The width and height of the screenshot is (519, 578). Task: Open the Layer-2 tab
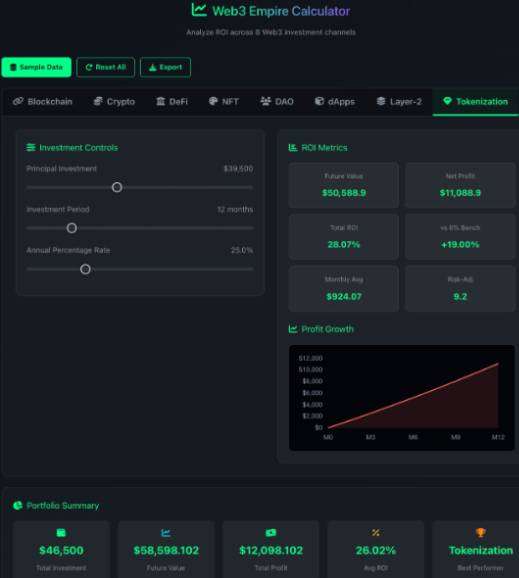399,101
